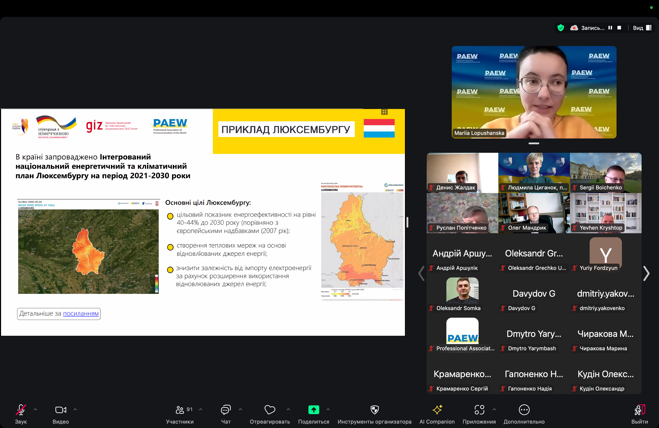Viewport: 659px width, 428px height.
Task: Open the Дополнительно more options menu
Action: click(524, 410)
